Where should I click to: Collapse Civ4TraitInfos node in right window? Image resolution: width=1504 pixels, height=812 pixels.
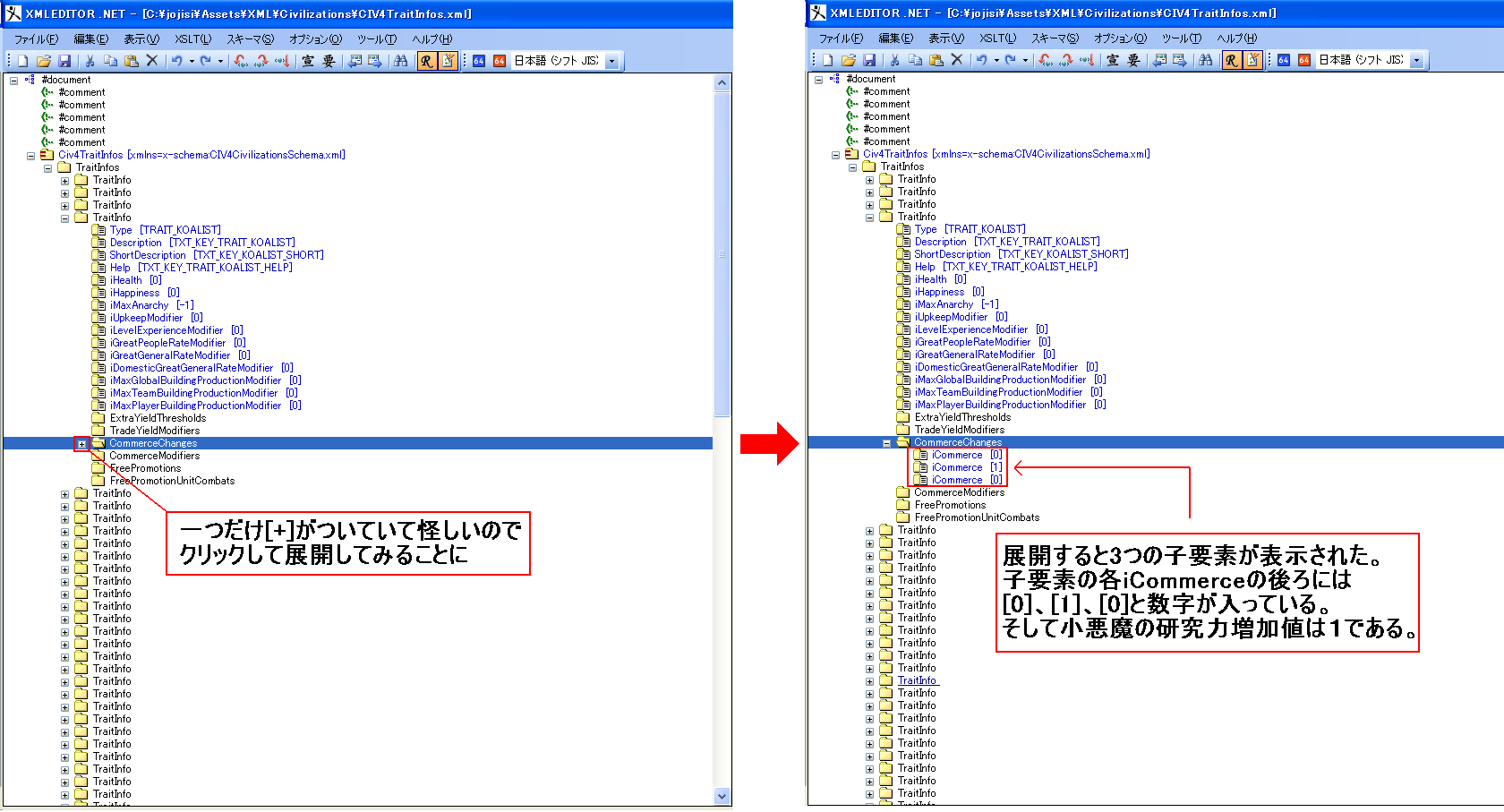pos(835,155)
